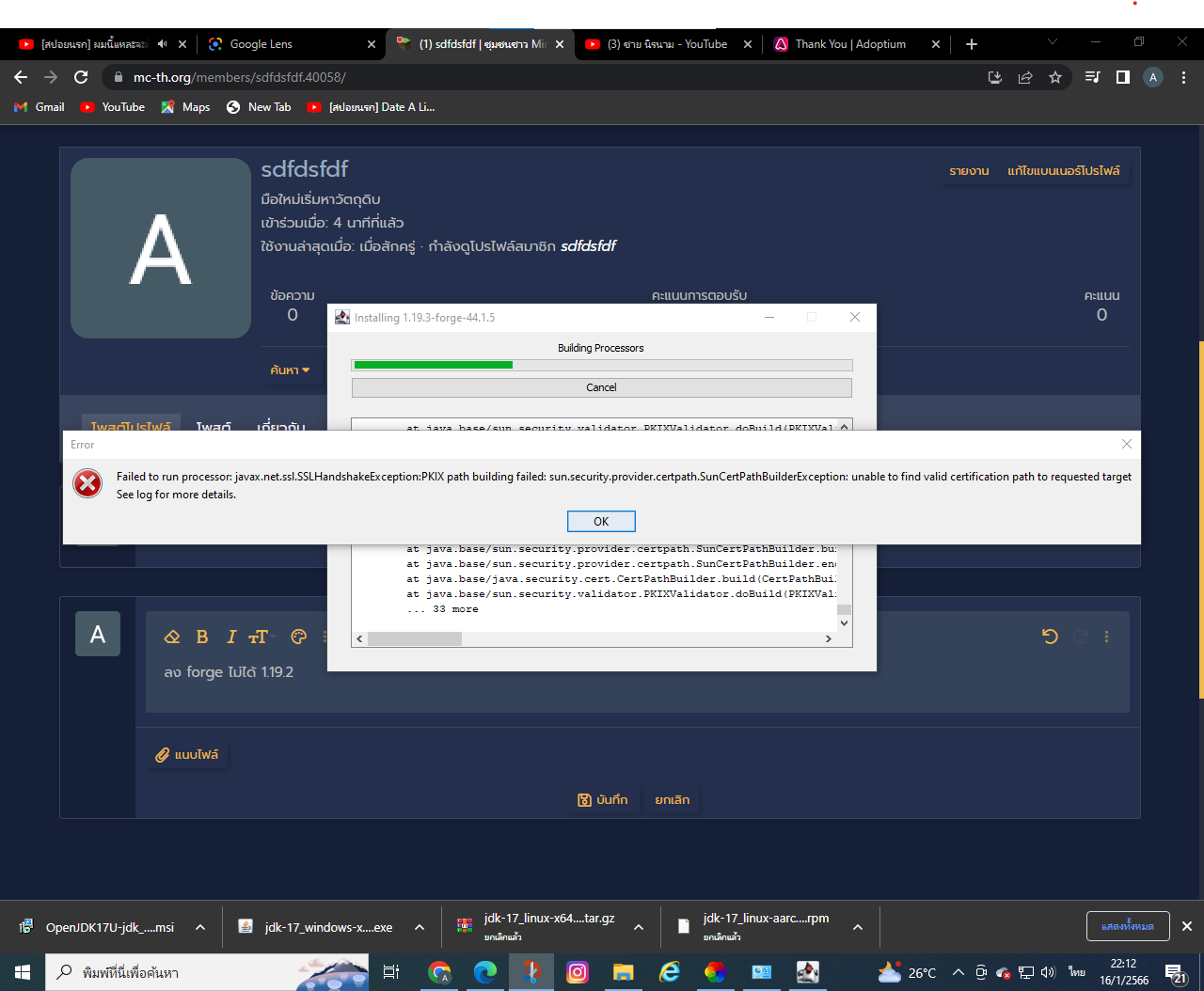Open Windows Start menu
1204x991 pixels.
coord(23,972)
